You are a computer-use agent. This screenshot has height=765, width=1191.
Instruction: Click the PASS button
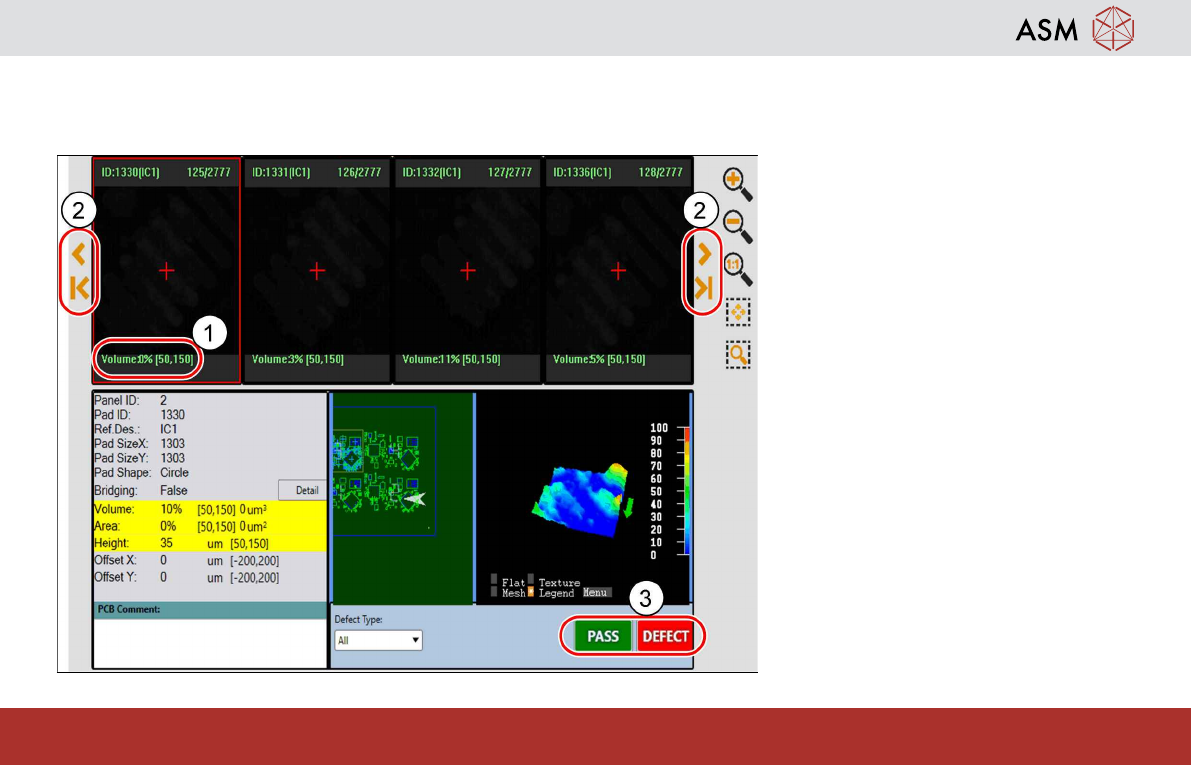point(603,637)
